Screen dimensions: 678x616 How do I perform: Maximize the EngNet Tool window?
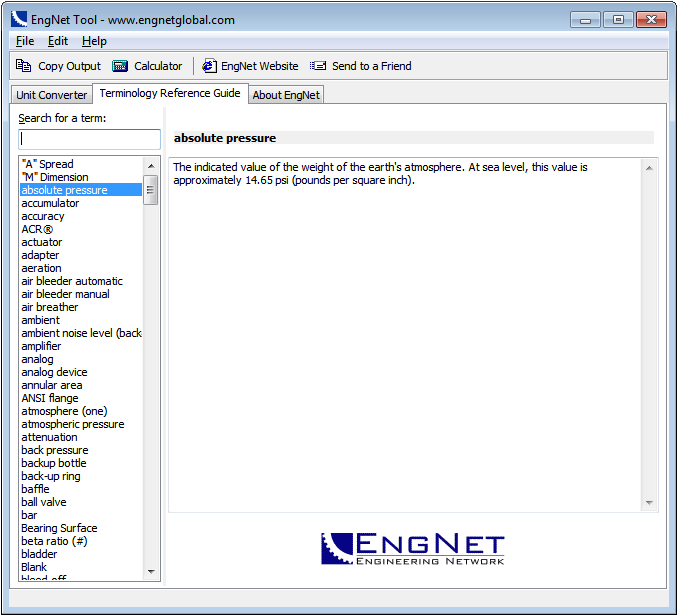click(618, 20)
